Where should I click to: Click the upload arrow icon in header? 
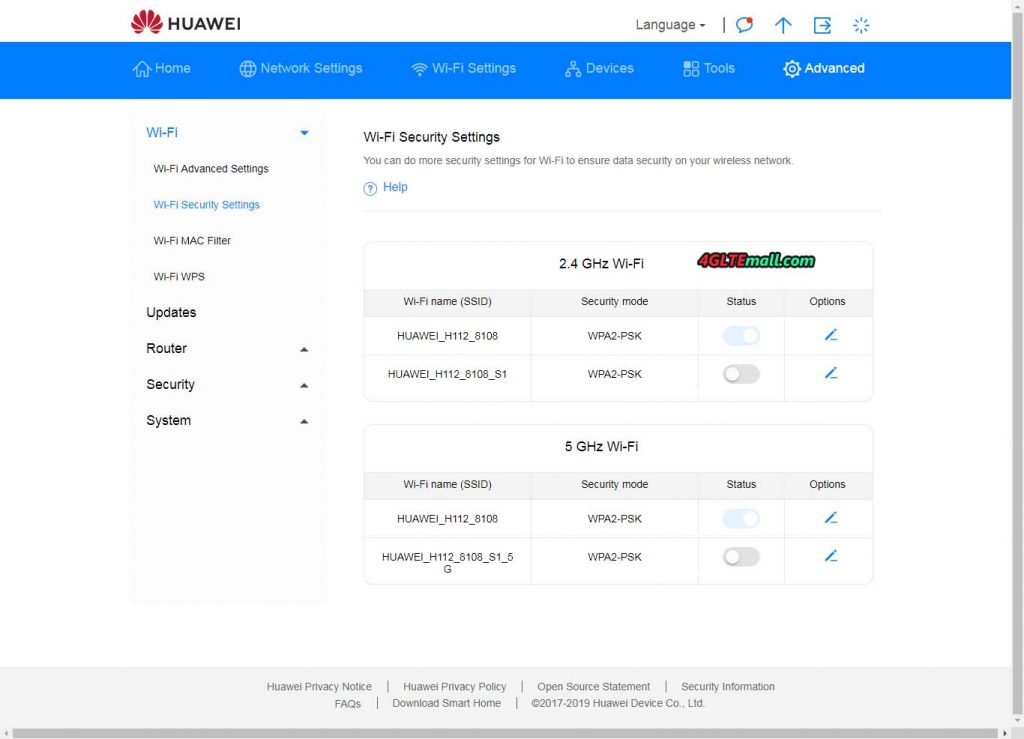pyautogui.click(x=783, y=24)
